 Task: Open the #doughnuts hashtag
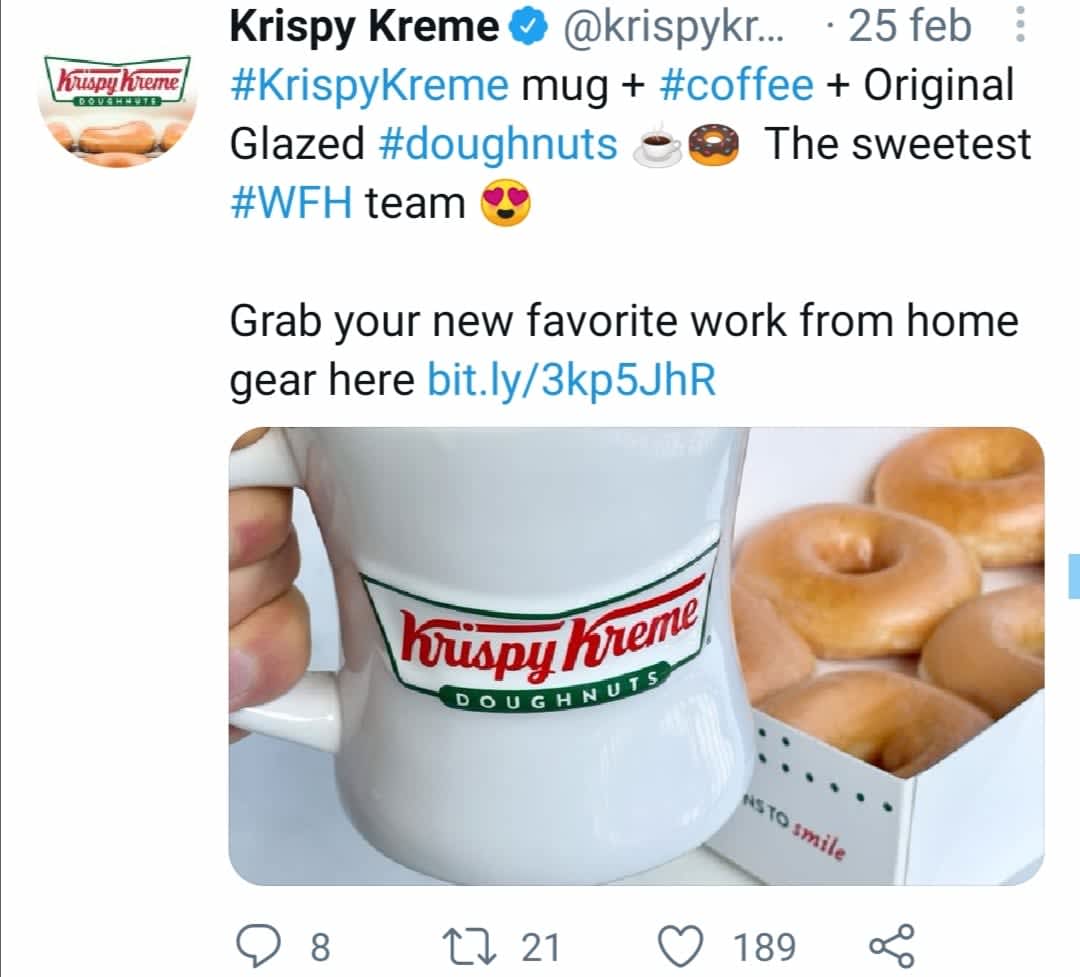498,144
